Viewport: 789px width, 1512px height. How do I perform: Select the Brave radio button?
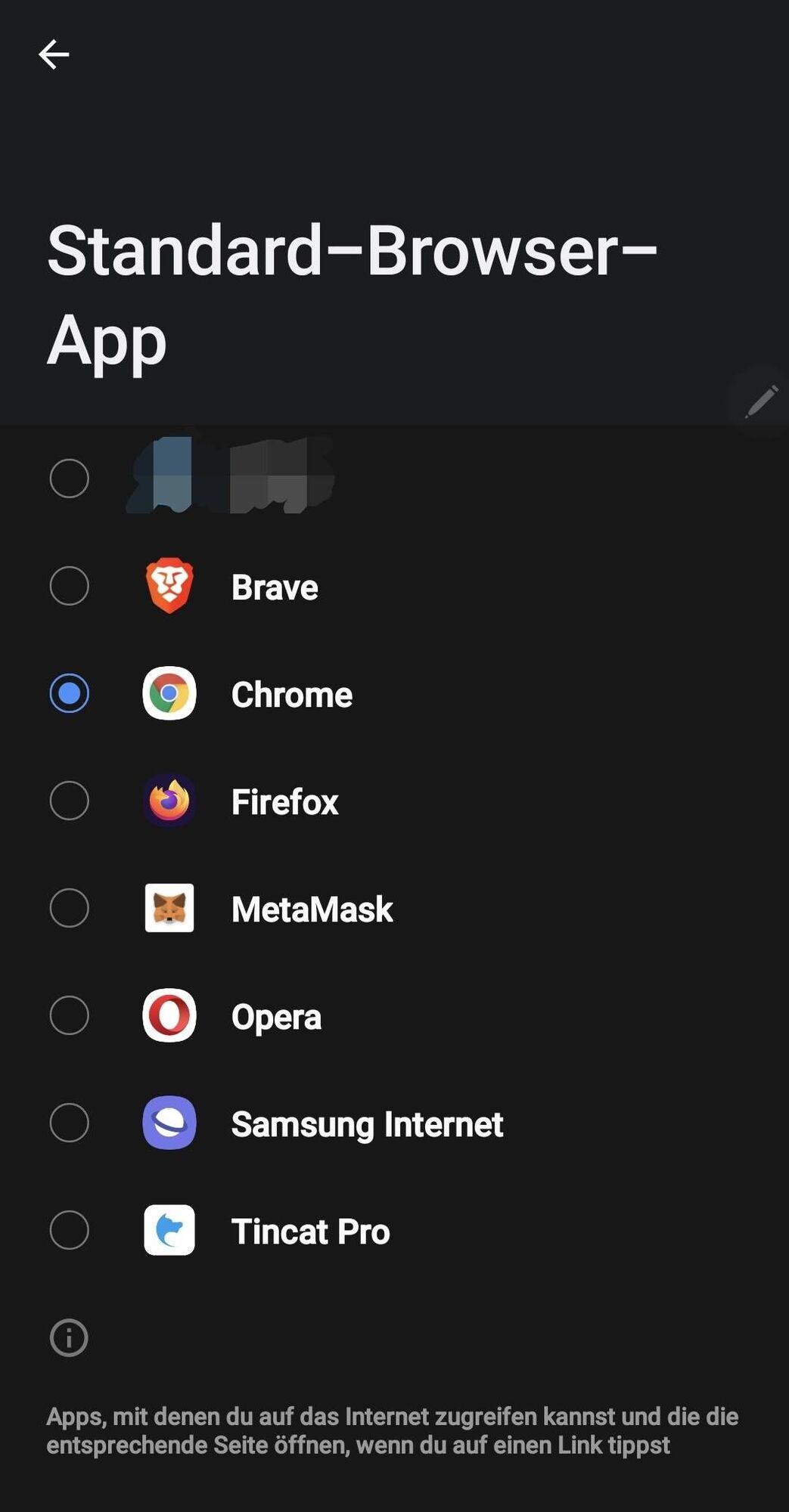[69, 586]
